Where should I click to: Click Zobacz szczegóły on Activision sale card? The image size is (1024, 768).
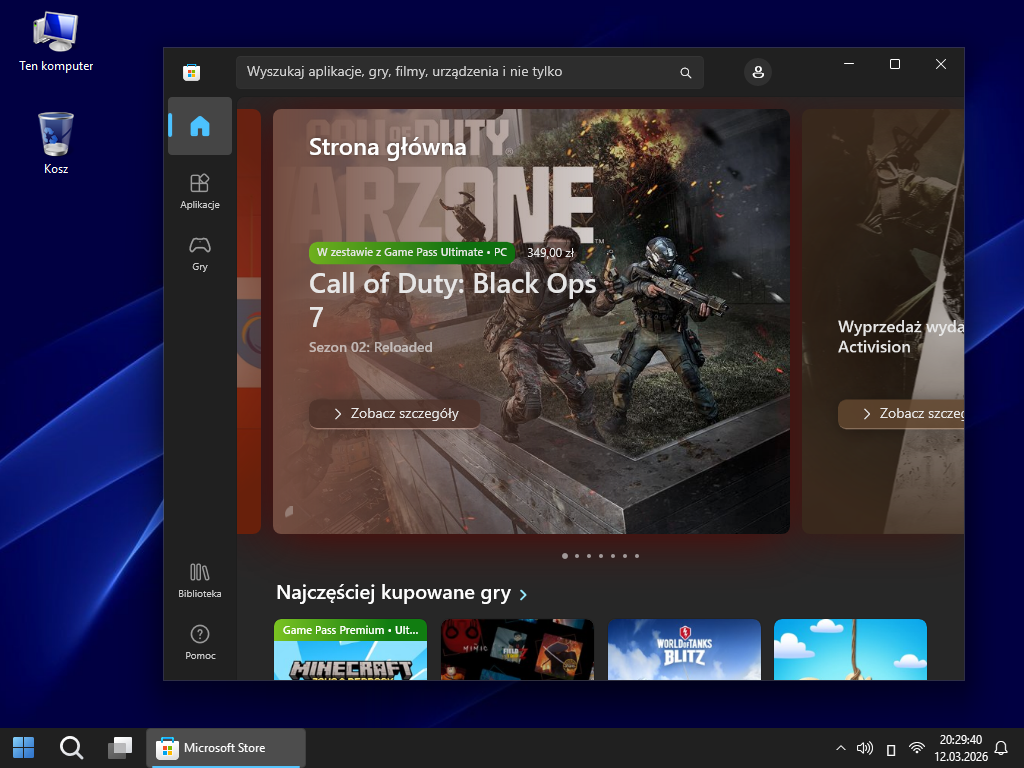pyautogui.click(x=900, y=414)
